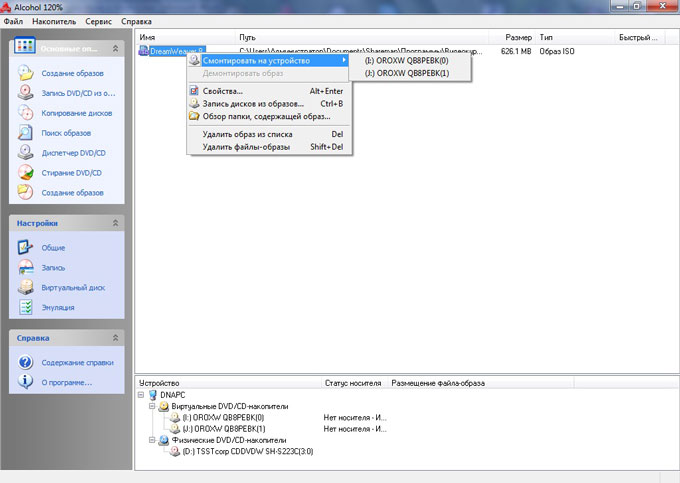Click the Запись settings icon
The height and width of the screenshot is (483, 680).
click(26, 267)
